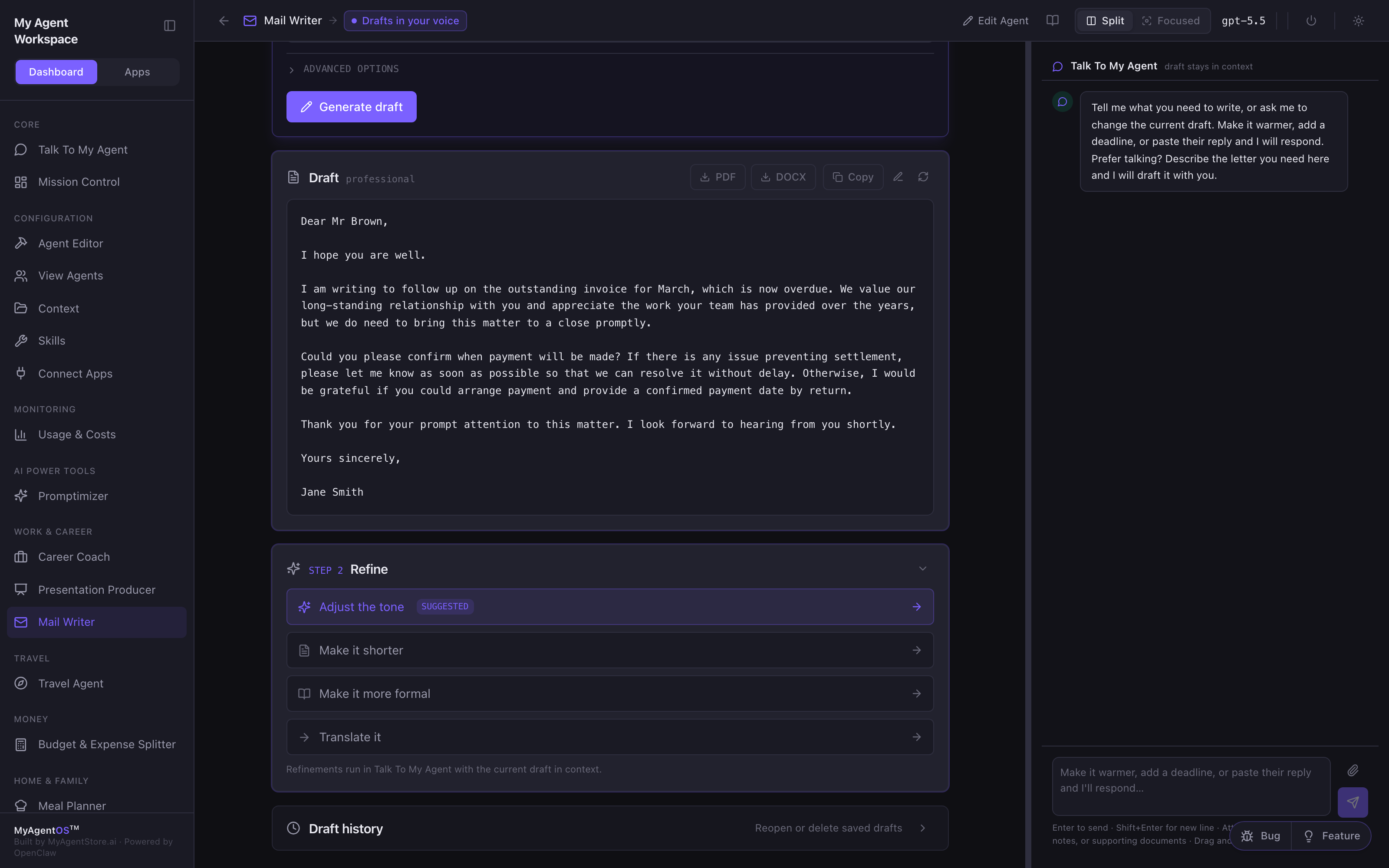This screenshot has height=868, width=1389.
Task: Click the back arrow in header
Action: tap(224, 21)
